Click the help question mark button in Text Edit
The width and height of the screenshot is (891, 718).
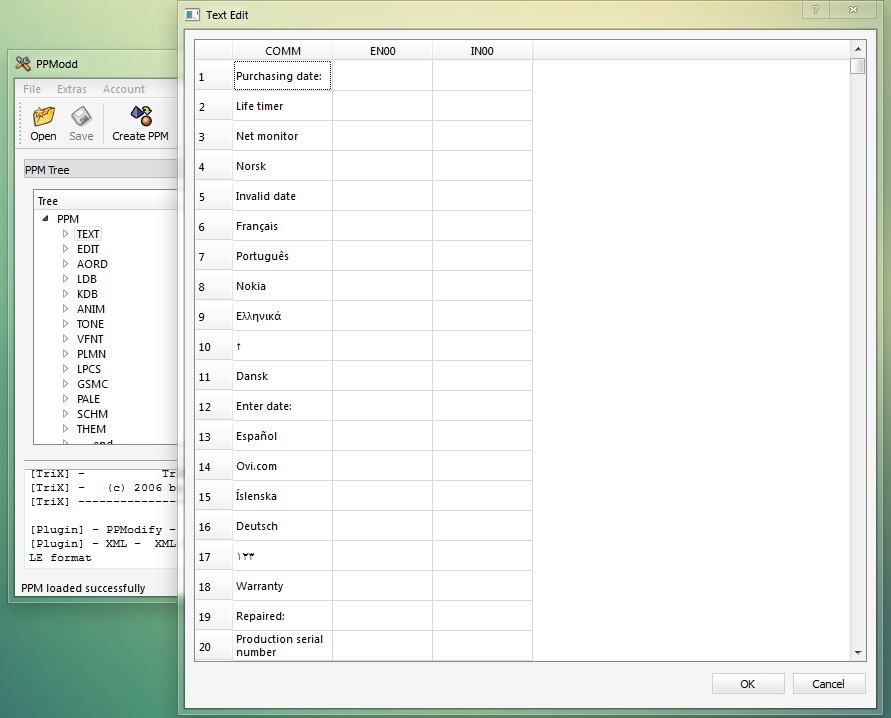click(815, 9)
